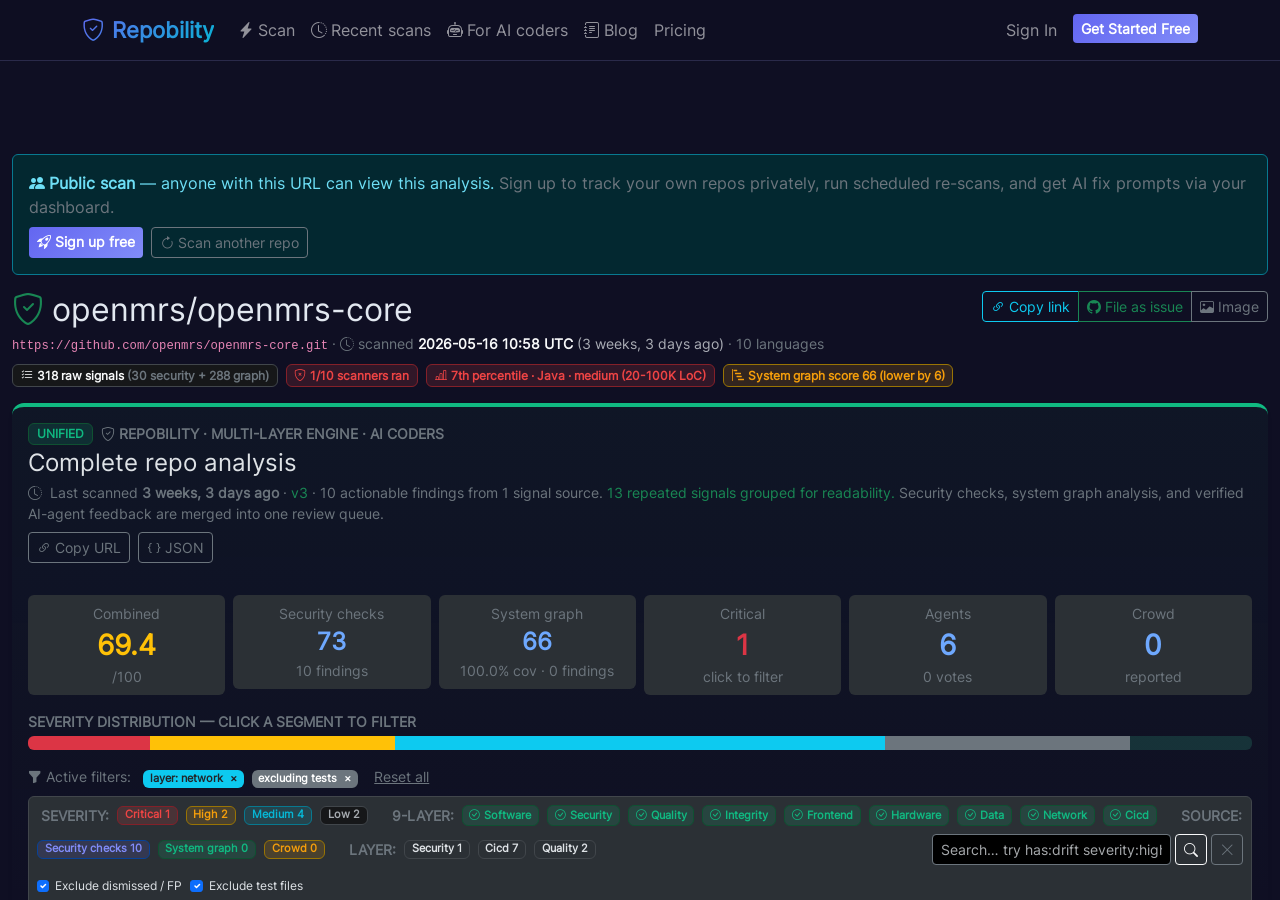Image resolution: width=1280 pixels, height=900 pixels.
Task: Click the JSON button
Action: pyautogui.click(x=175, y=548)
